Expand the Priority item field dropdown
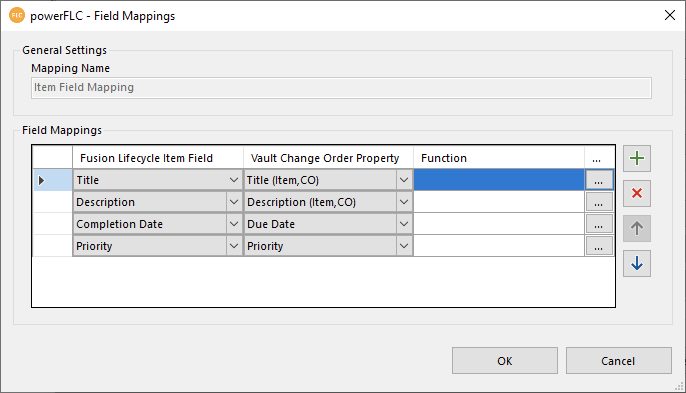This screenshot has height=393, width=686. click(x=234, y=246)
